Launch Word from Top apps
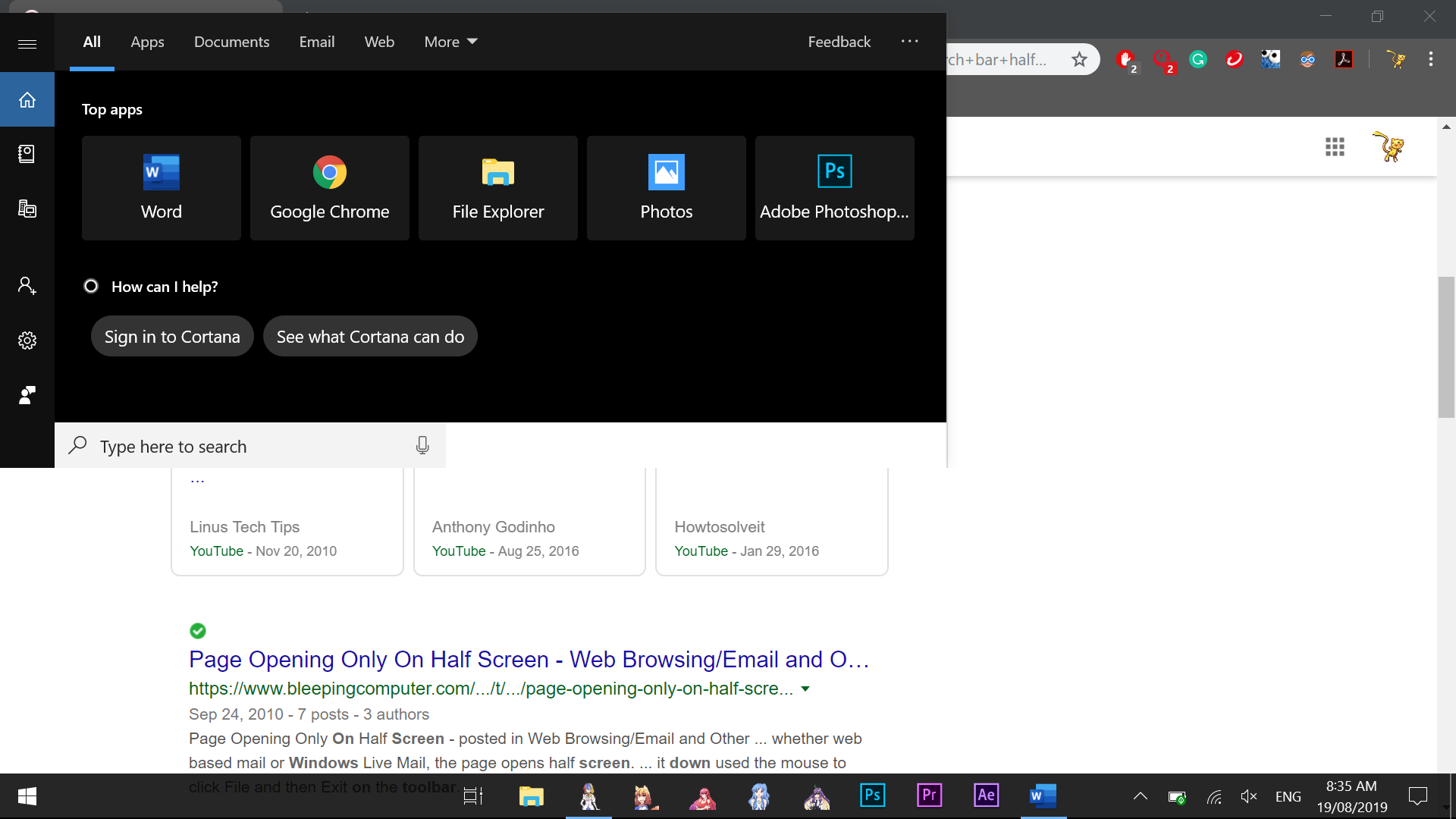 [x=162, y=188]
